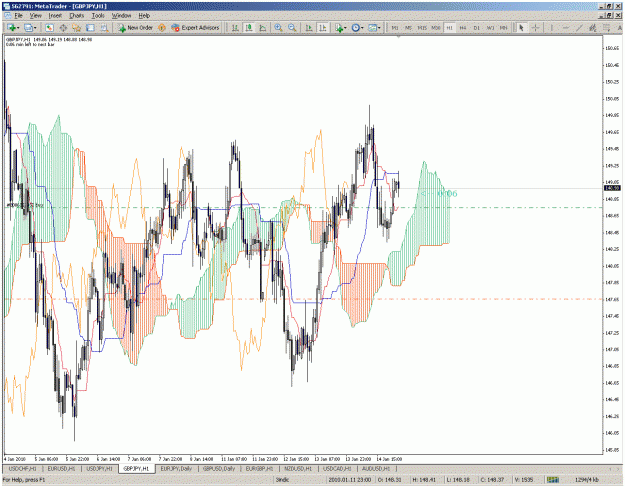The image size is (625, 486).
Task: Select the MN timeframe button
Action: click(504, 28)
